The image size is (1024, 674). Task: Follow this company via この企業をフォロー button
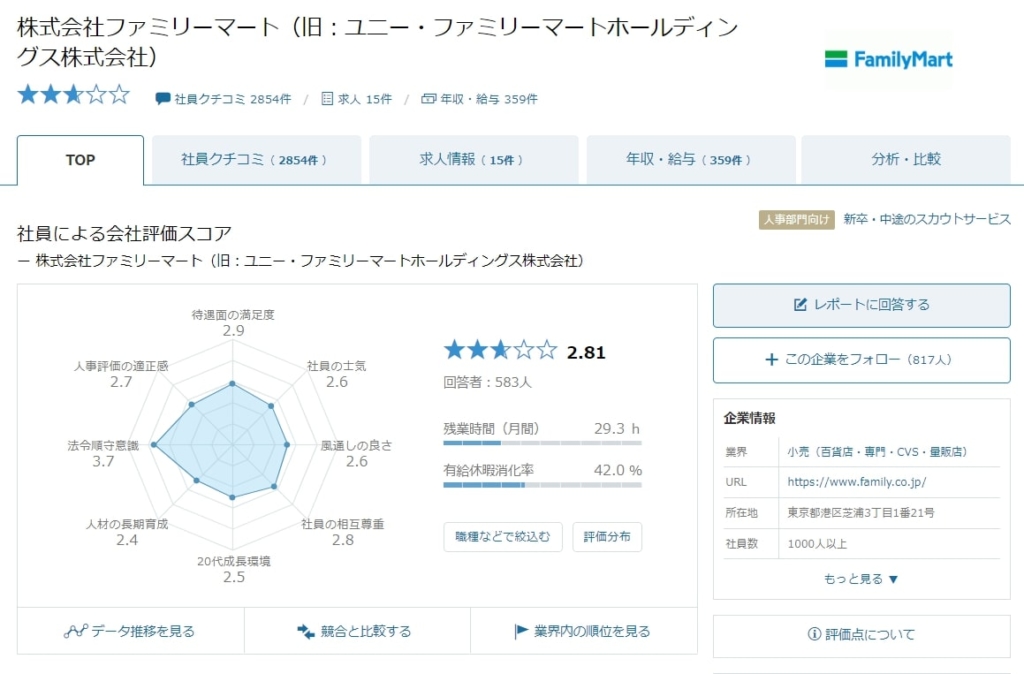861,360
